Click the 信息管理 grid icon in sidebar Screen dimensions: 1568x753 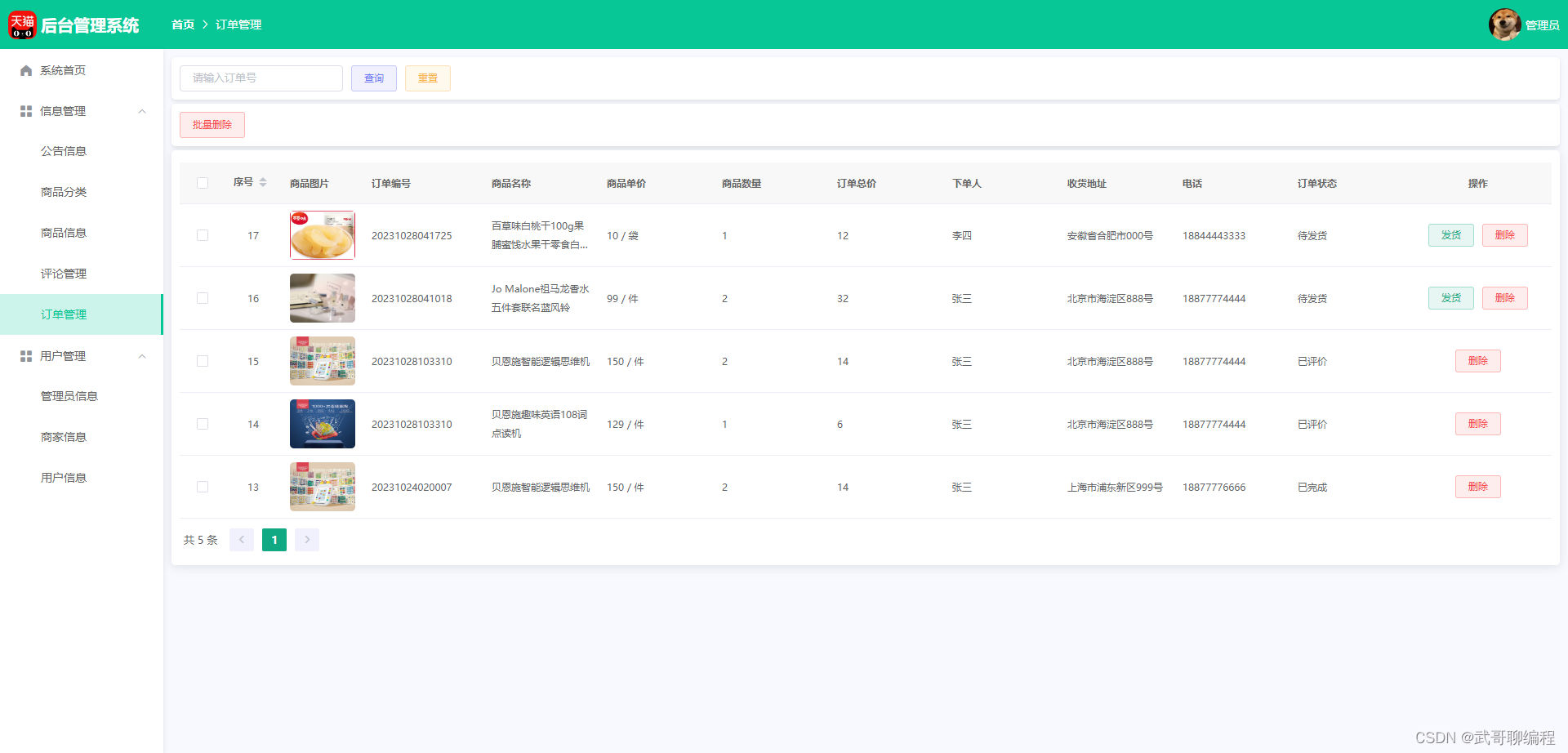(x=25, y=110)
